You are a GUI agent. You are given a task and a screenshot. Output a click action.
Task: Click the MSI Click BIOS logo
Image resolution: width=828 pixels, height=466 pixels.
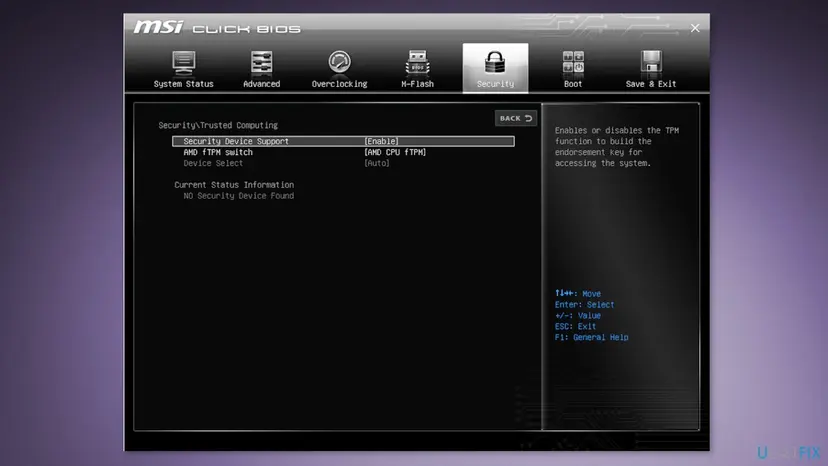(217, 27)
